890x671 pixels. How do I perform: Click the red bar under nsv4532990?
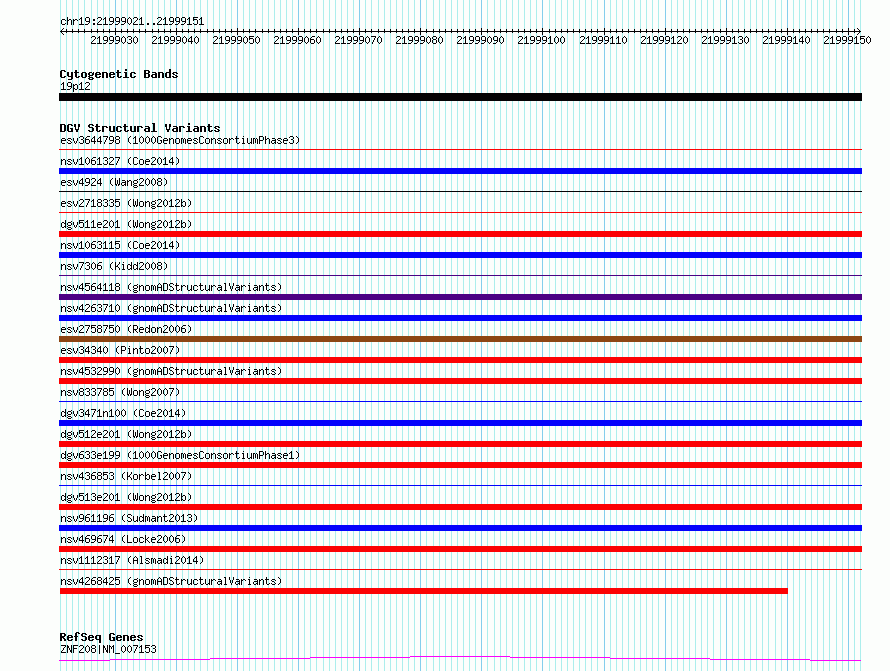coord(460,381)
